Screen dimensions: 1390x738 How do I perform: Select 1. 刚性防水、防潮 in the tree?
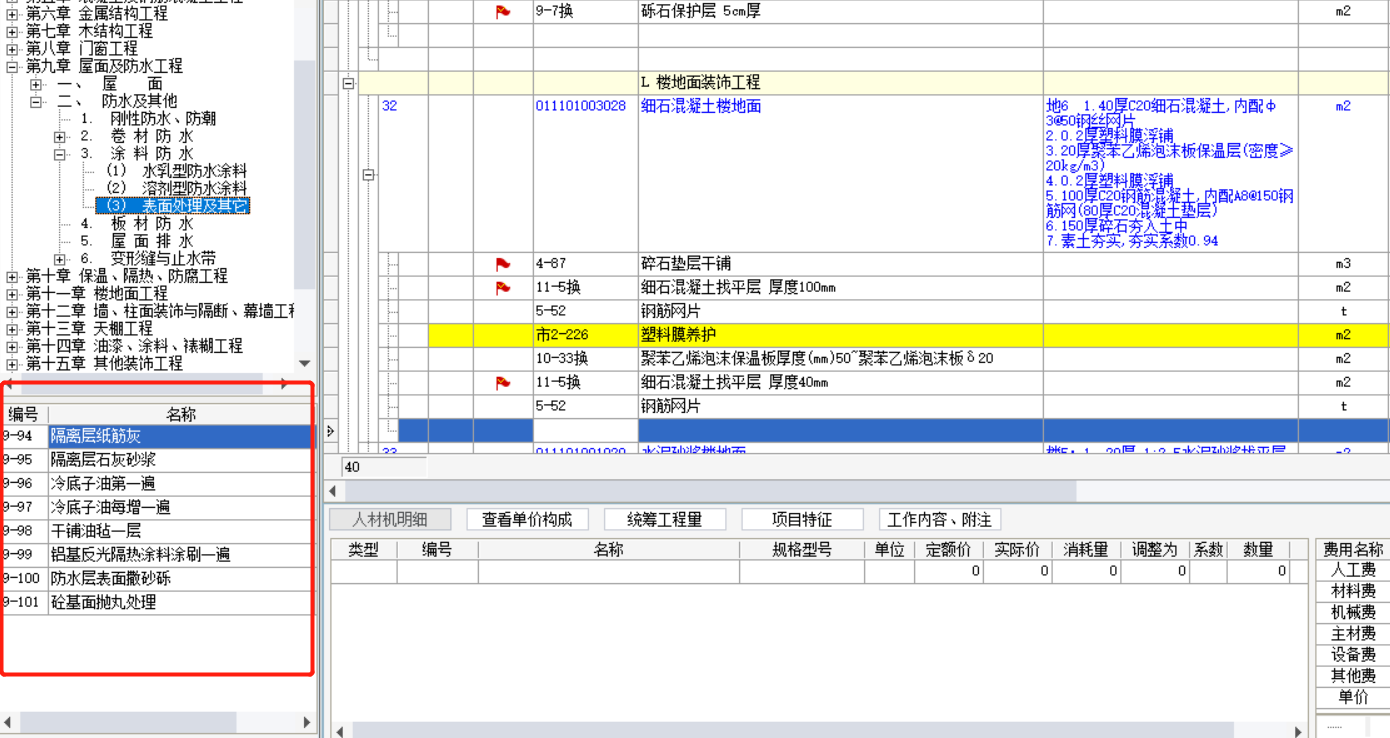[x=148, y=119]
